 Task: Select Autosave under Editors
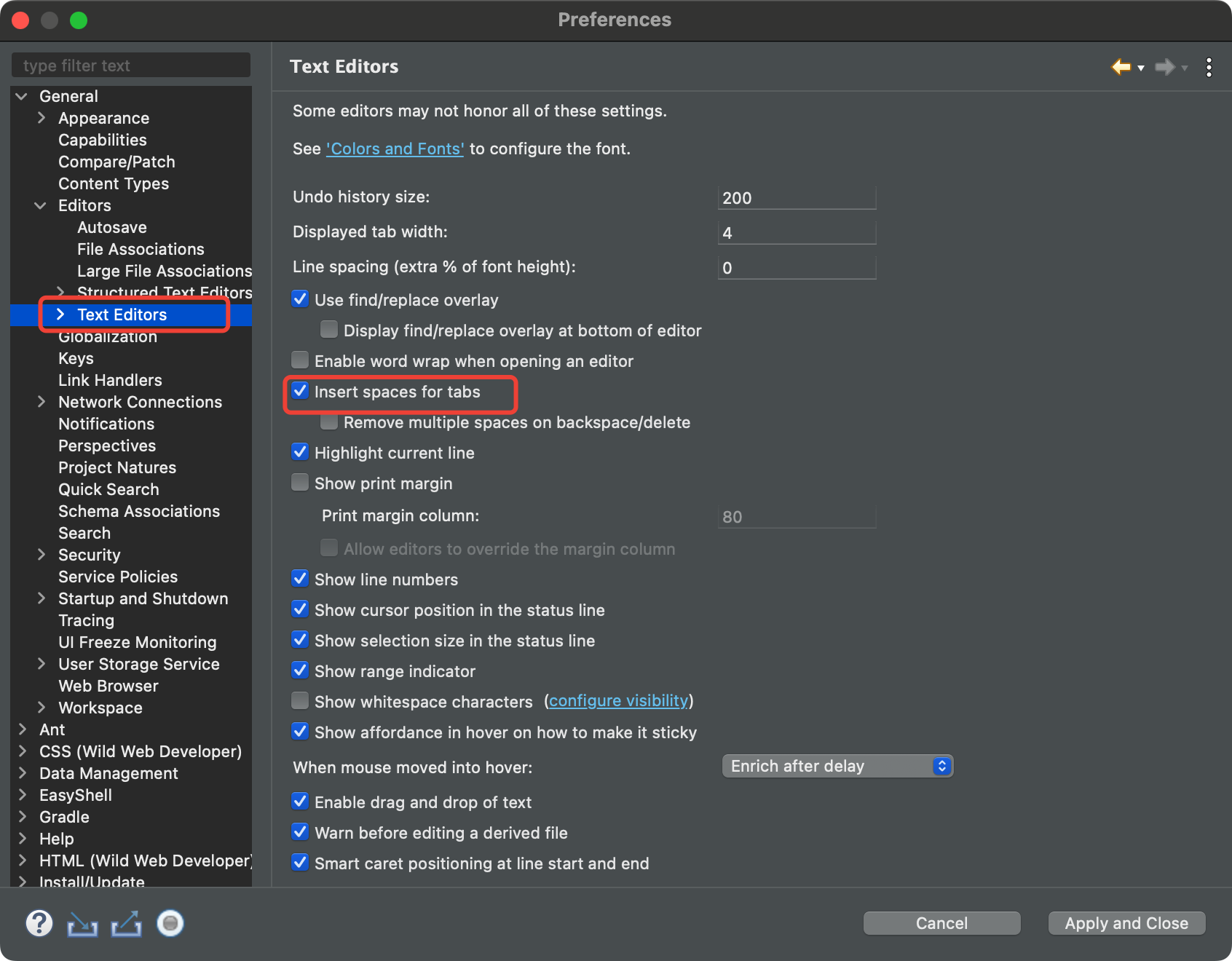coord(112,227)
